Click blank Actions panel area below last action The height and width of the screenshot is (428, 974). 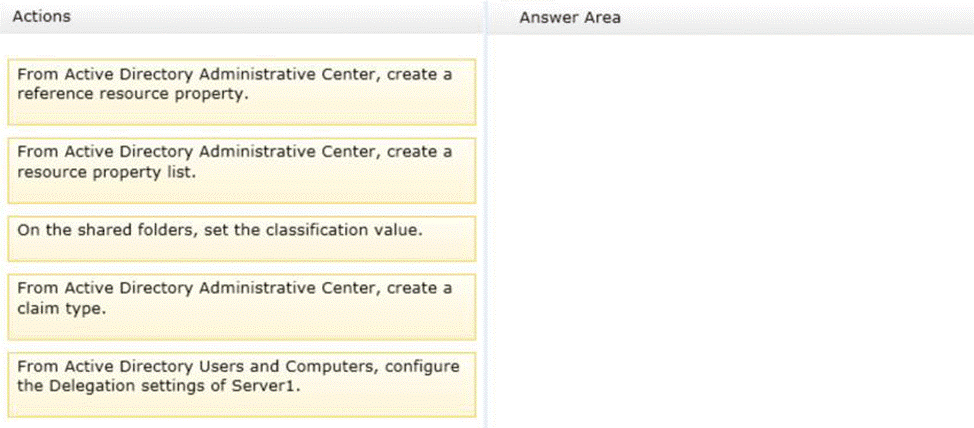pyautogui.click(x=241, y=423)
